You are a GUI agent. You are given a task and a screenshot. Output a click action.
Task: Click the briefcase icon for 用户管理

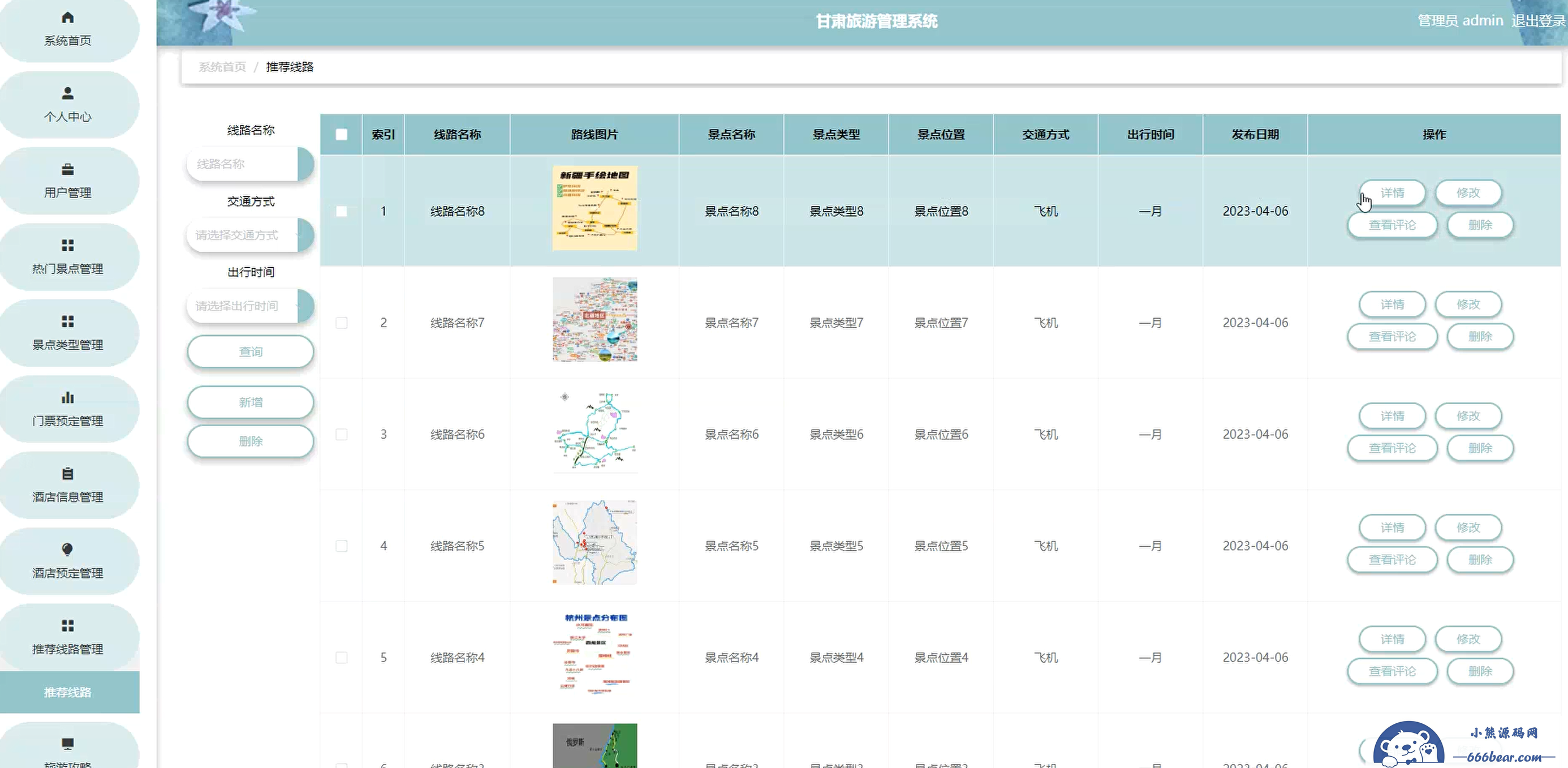(x=67, y=169)
